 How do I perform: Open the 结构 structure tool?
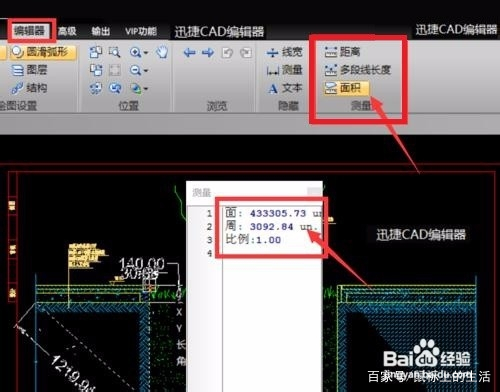coord(29,88)
